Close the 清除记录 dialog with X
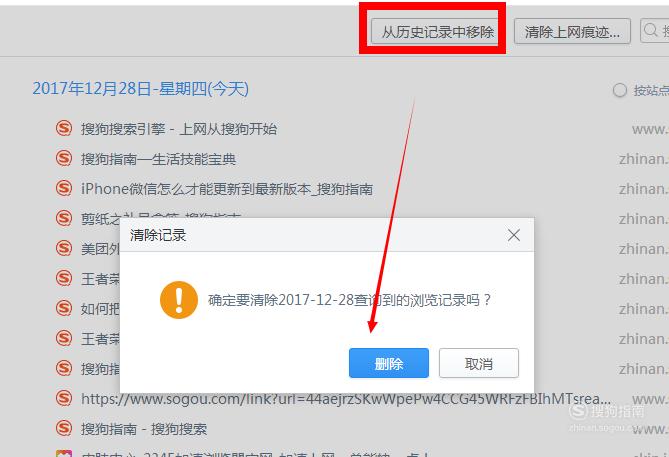This screenshot has height=457, width=669. tap(514, 235)
